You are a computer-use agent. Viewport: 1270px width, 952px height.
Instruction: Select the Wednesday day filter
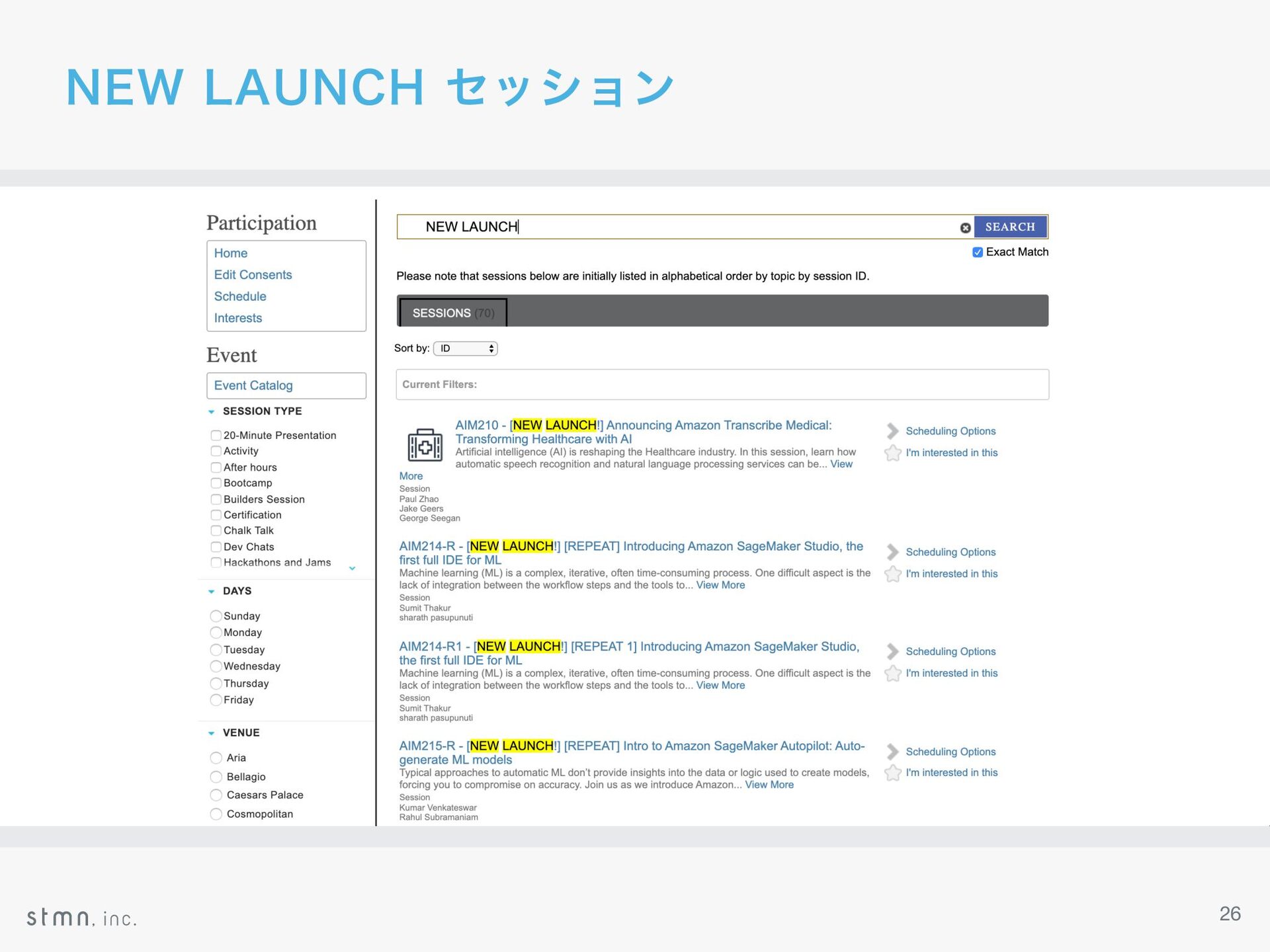click(x=216, y=666)
